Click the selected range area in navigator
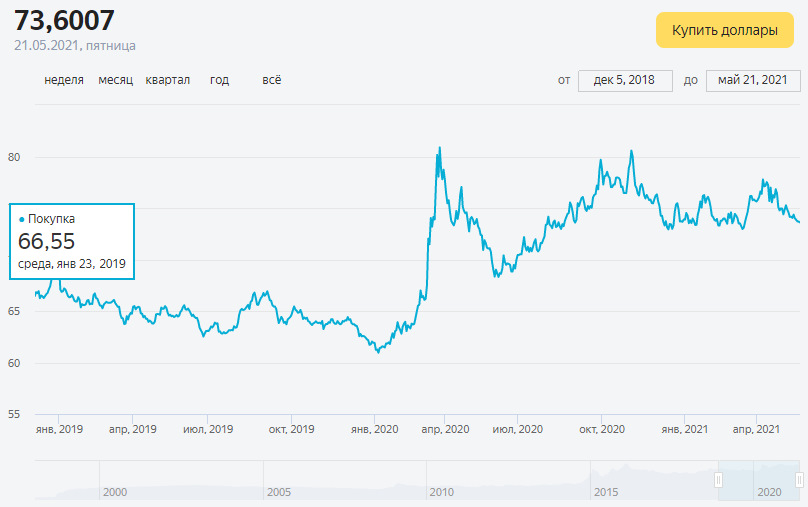The width and height of the screenshot is (808, 507). 760,481
